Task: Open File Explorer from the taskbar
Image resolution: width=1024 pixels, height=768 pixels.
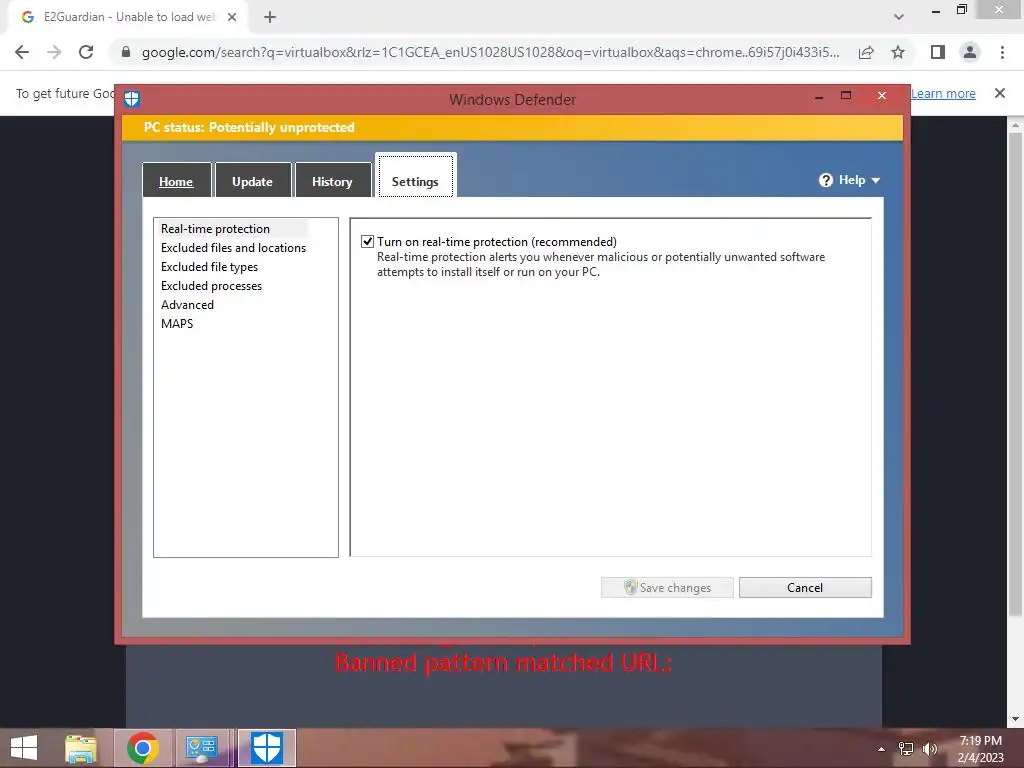Action: click(x=81, y=748)
